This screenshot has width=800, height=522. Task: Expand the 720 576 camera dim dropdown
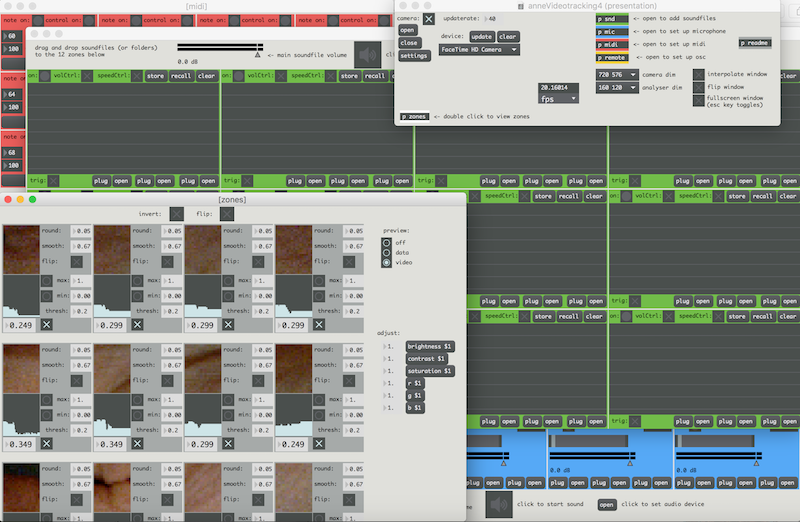click(617, 74)
